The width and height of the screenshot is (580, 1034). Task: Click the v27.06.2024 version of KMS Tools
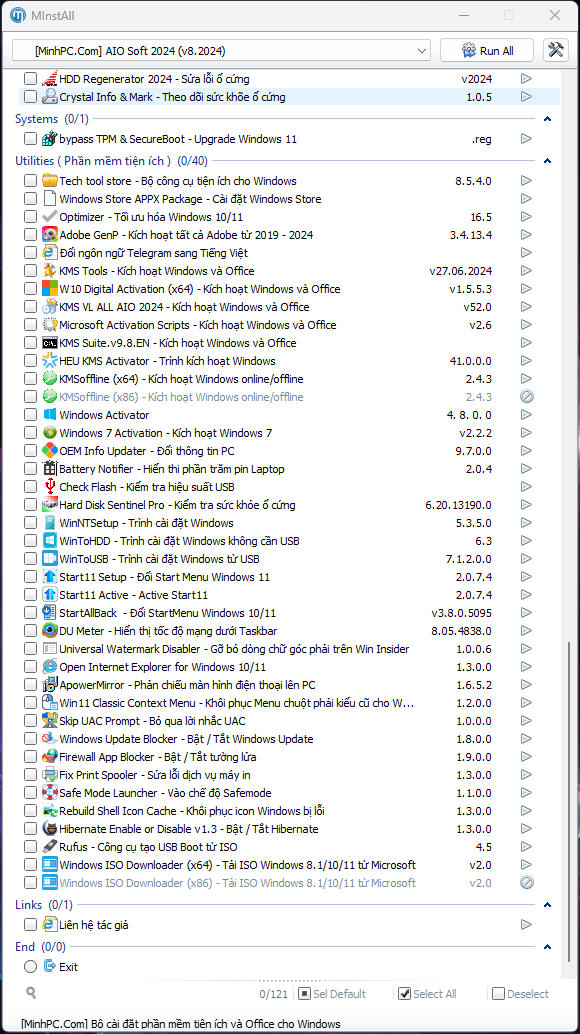point(460,271)
